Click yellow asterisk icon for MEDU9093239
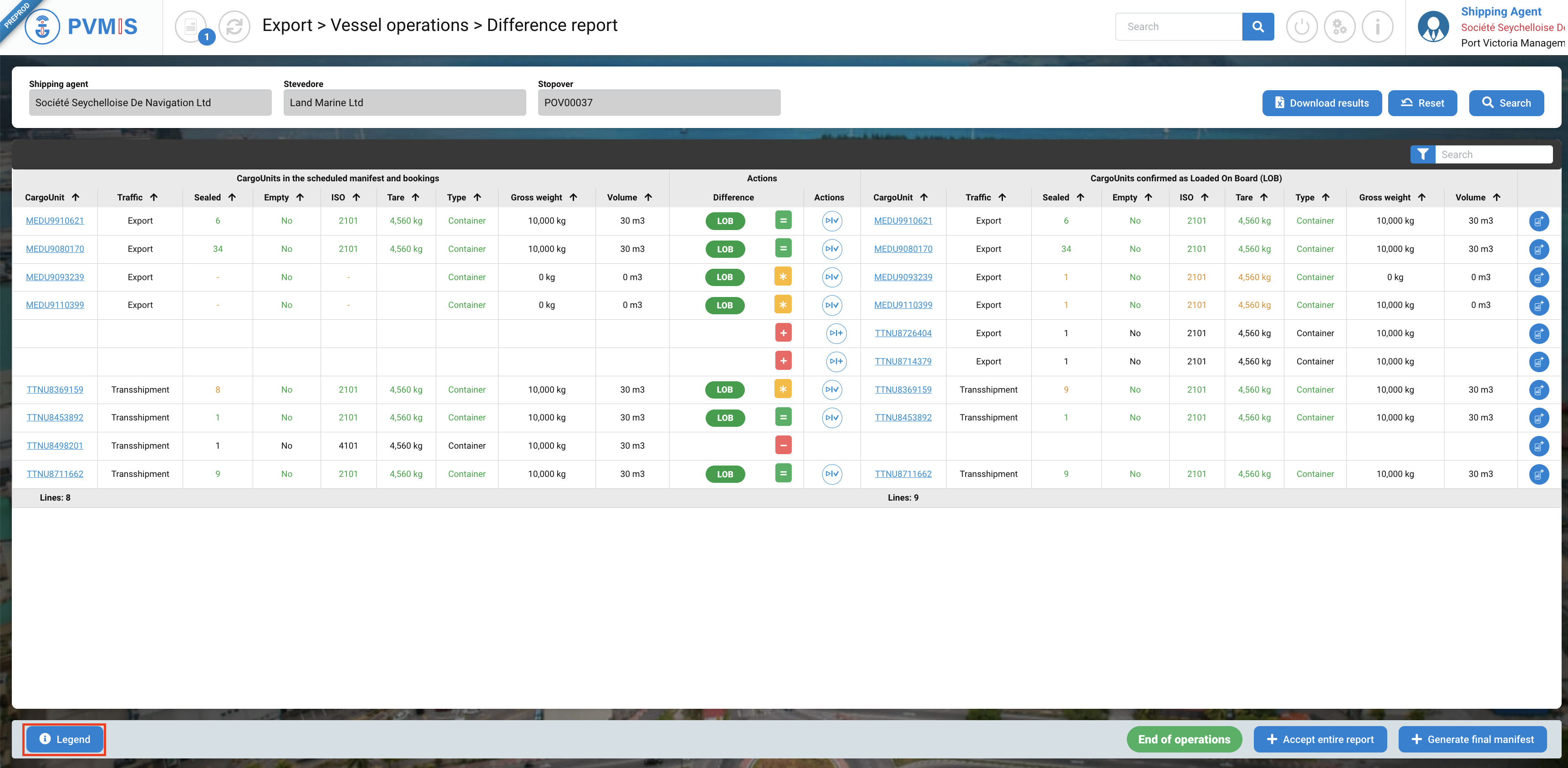1568x768 pixels. (783, 277)
